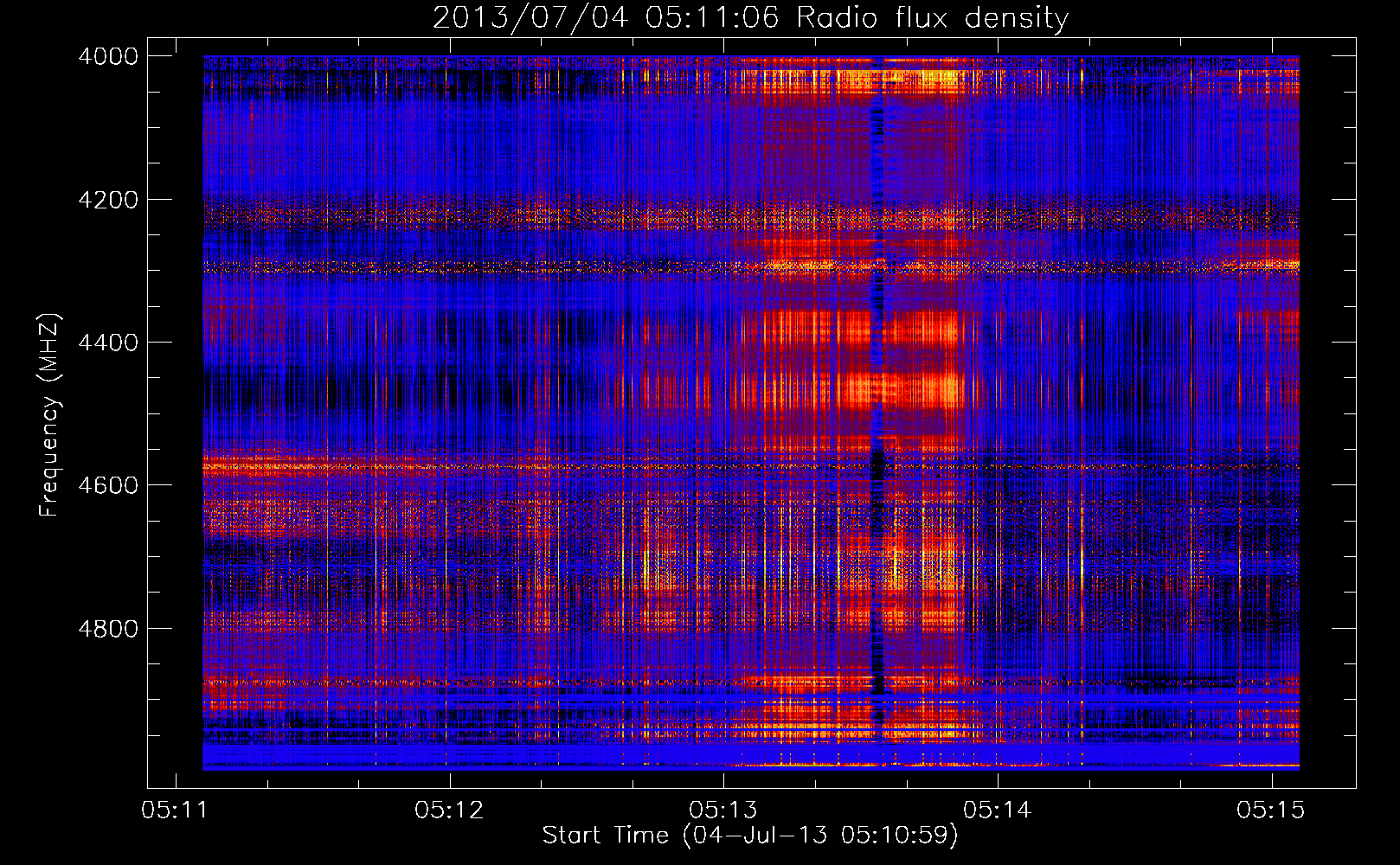
Task: Click the 05:14 time tick label
Action: pos(998,811)
